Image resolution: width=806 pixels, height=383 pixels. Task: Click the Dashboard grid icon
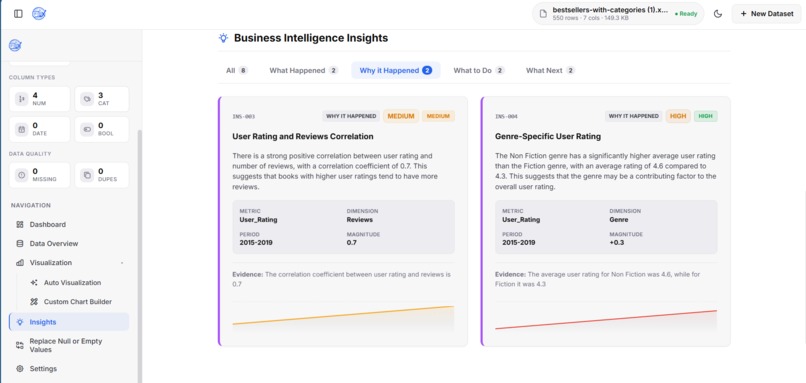(x=20, y=225)
